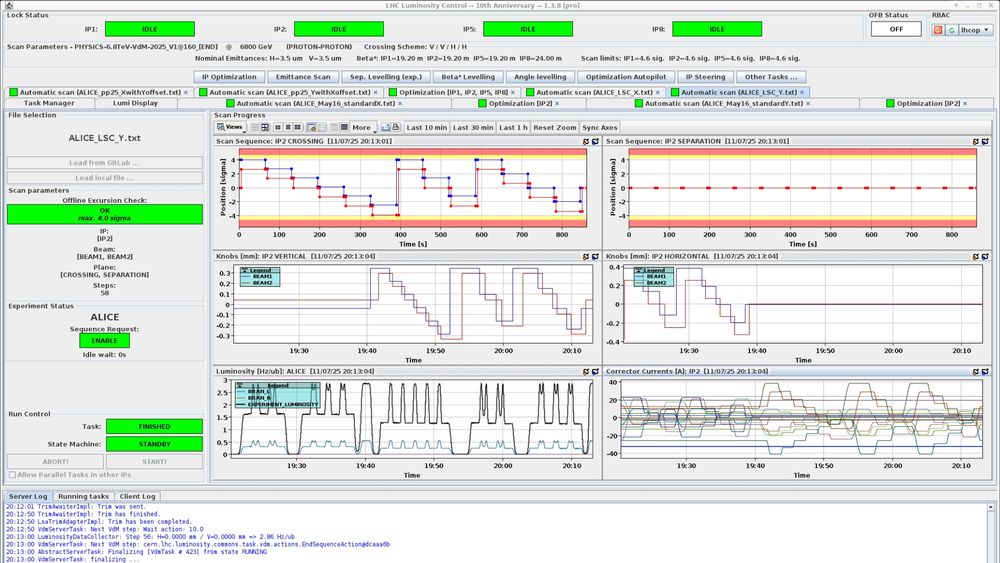This screenshot has width=1000, height=563.
Task: Collapse the legend in IP2 HORIZONTAL knobs chart
Action: [x=638, y=270]
